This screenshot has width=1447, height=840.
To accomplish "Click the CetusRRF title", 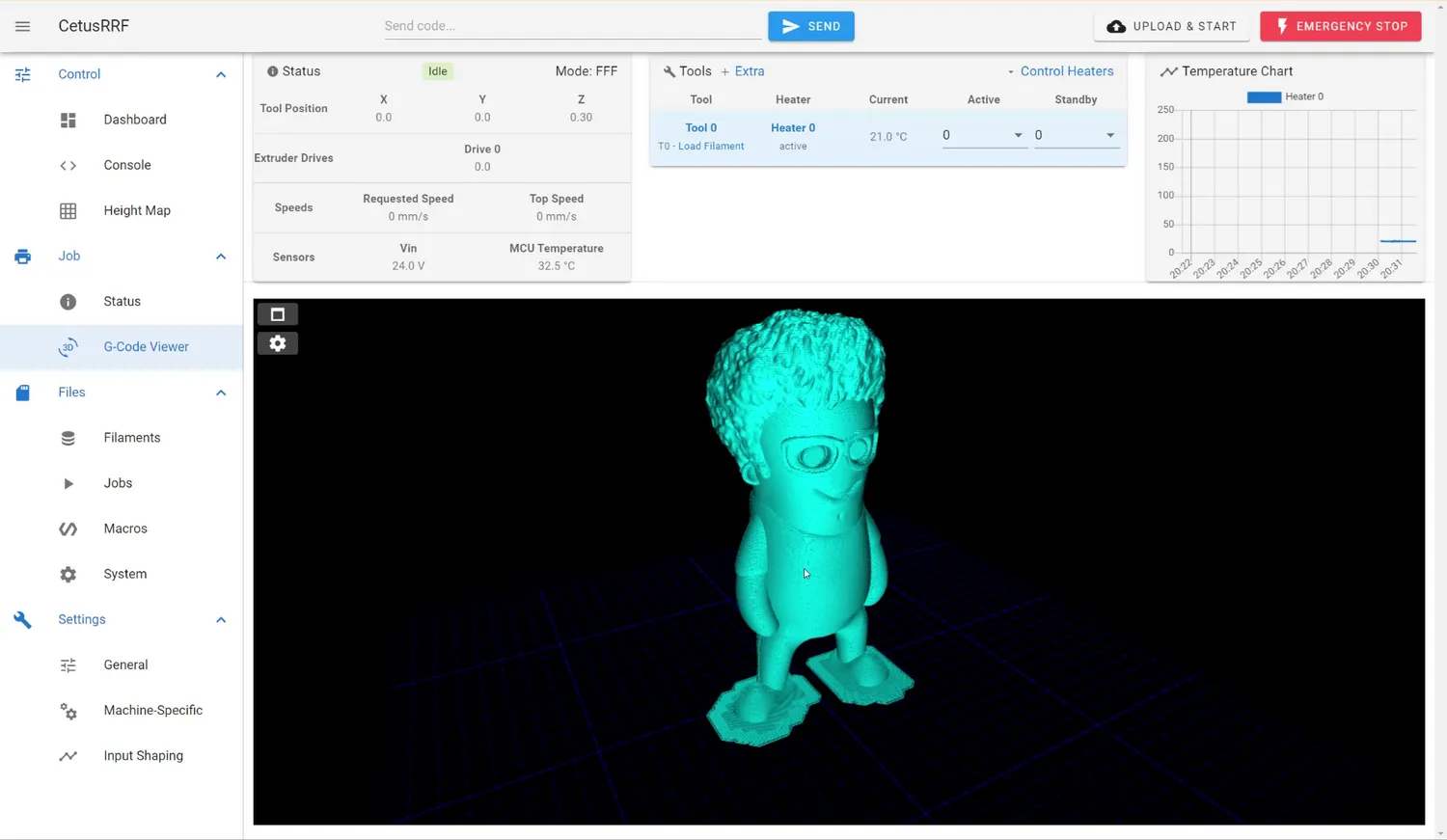I will [x=94, y=26].
